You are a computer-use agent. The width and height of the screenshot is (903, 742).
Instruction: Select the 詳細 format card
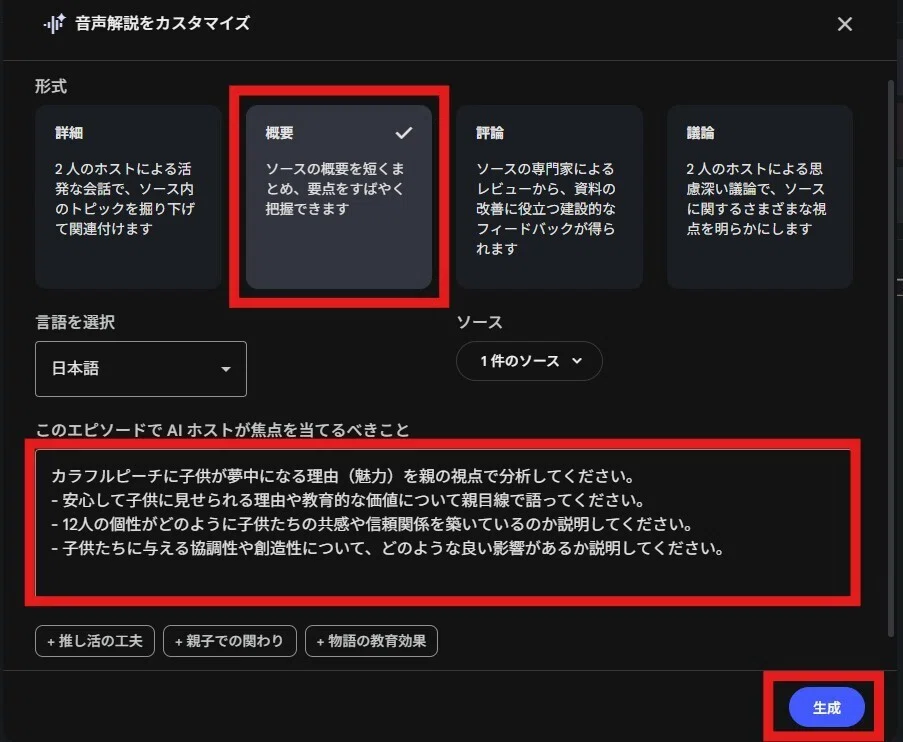pyautogui.click(x=128, y=196)
